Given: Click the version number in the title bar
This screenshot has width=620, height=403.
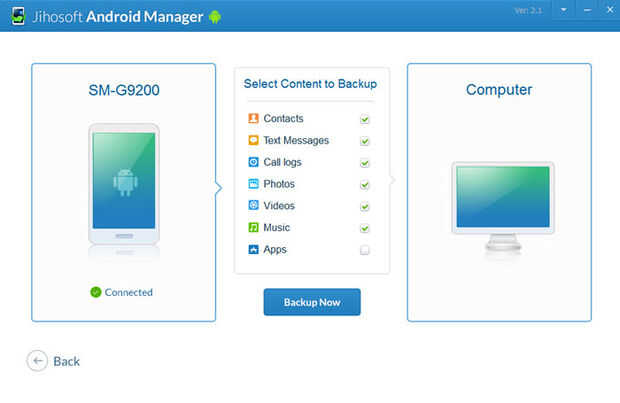Looking at the screenshot, I should [x=528, y=11].
